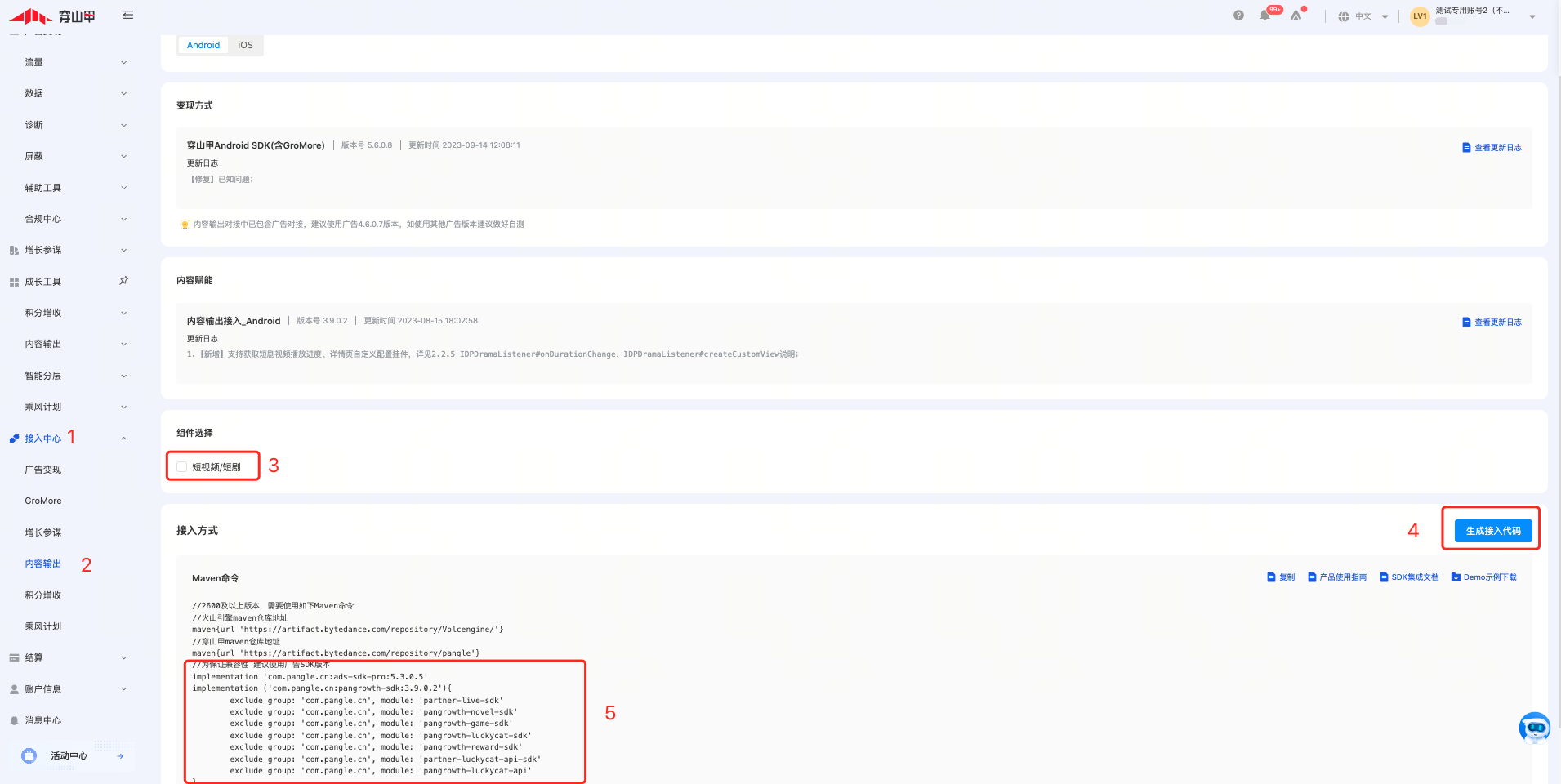This screenshot has height=784, width=1561.
Task: Click the 结算 card icon
Action: tap(14, 657)
